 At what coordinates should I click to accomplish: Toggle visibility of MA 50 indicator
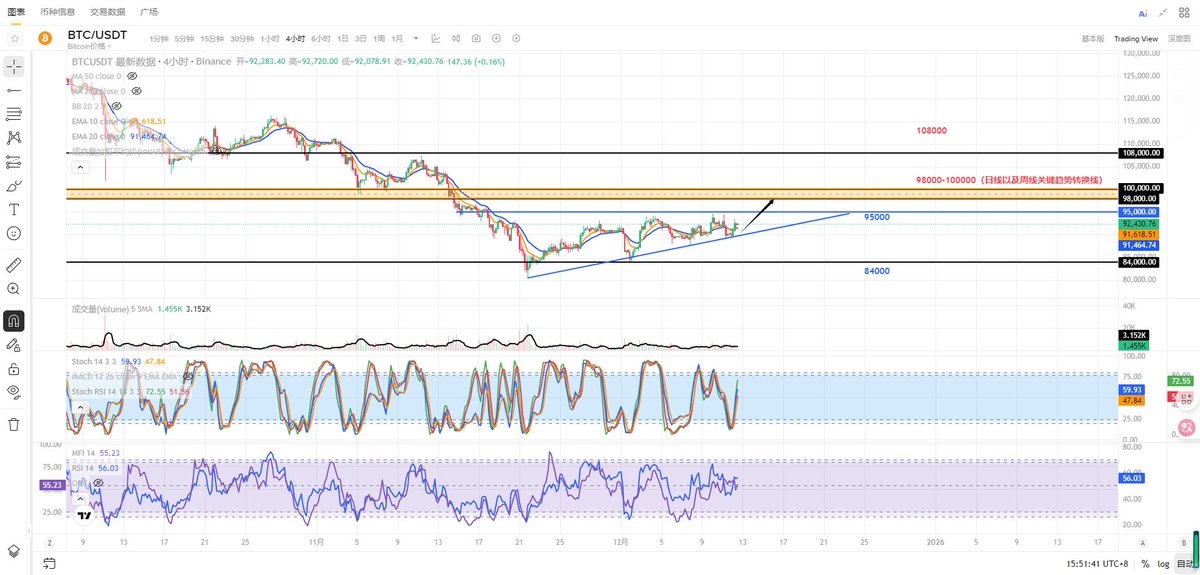coord(133,76)
